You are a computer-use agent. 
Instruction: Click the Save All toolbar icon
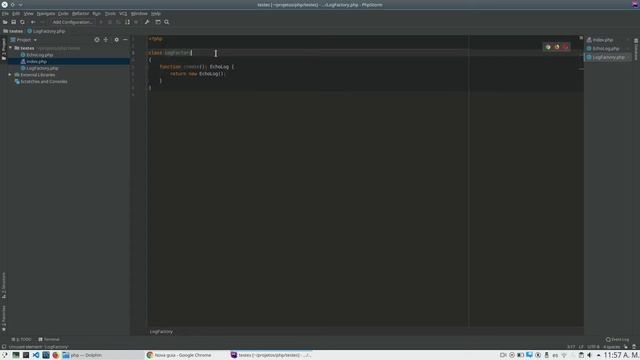[x=13, y=22]
